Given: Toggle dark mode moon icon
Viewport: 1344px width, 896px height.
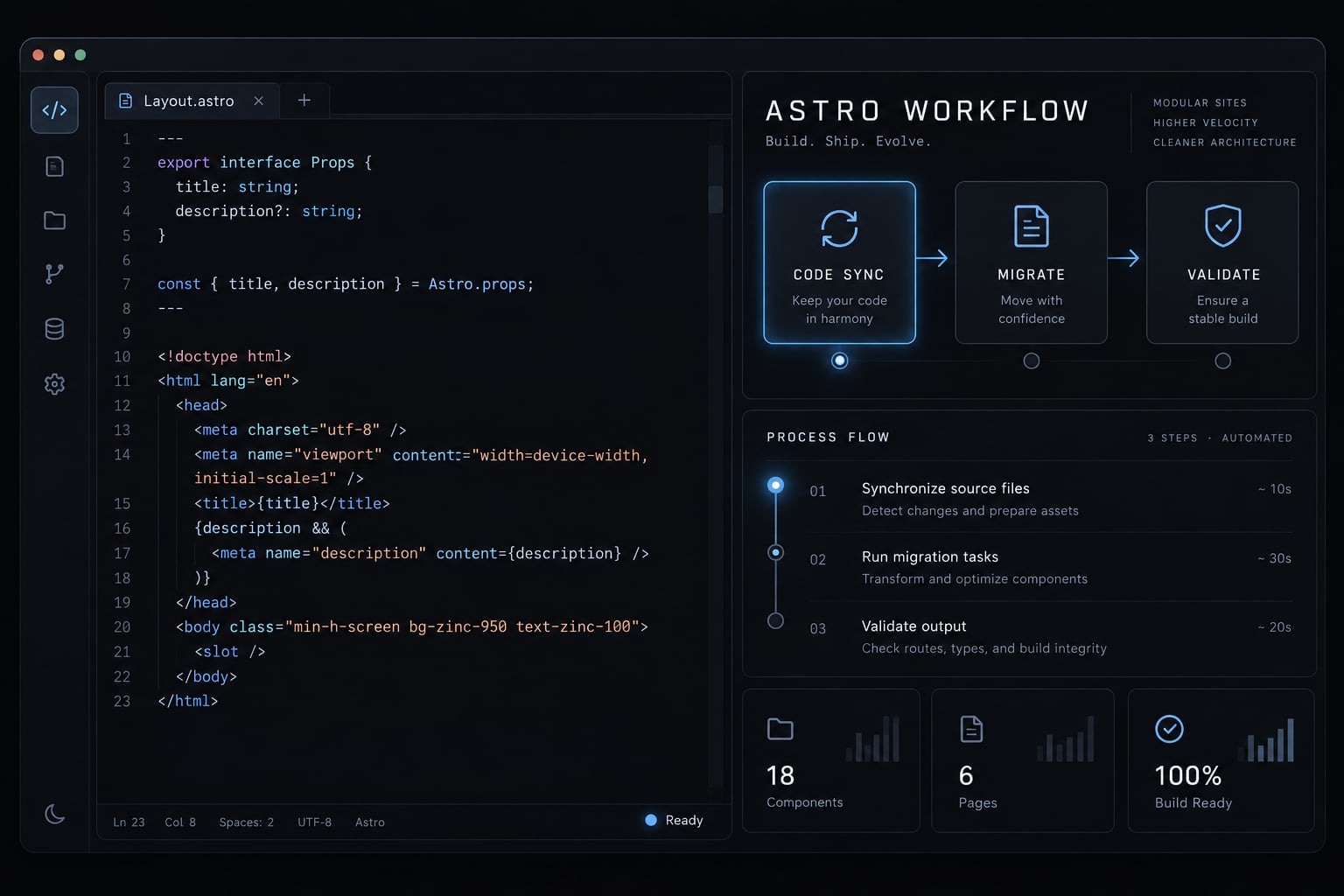Looking at the screenshot, I should [54, 814].
